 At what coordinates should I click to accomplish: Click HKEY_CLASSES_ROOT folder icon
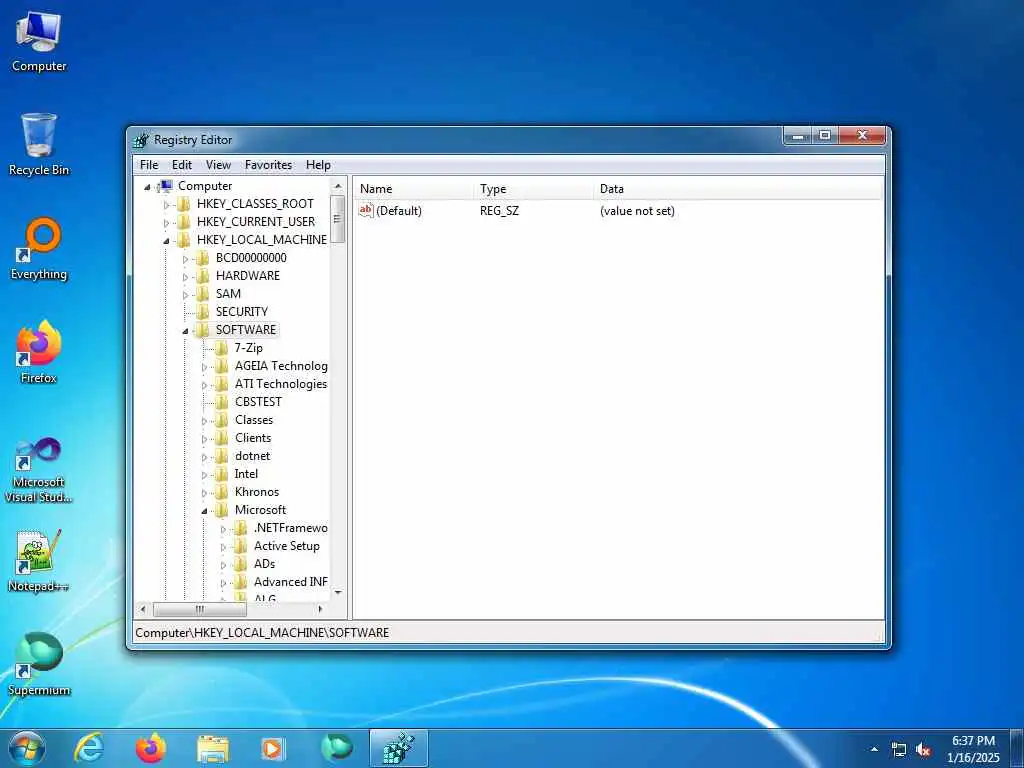tap(184, 204)
